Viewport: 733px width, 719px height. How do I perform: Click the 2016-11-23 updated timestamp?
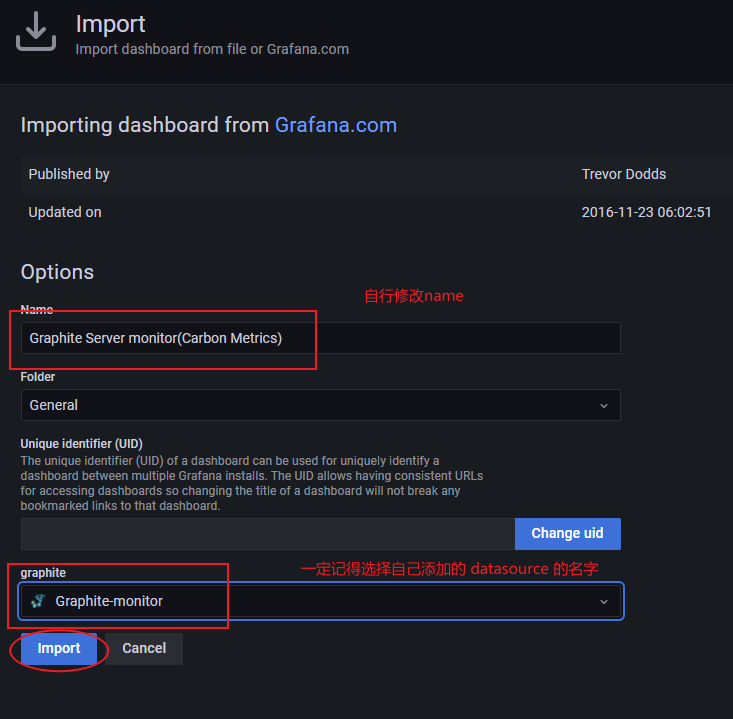point(646,212)
